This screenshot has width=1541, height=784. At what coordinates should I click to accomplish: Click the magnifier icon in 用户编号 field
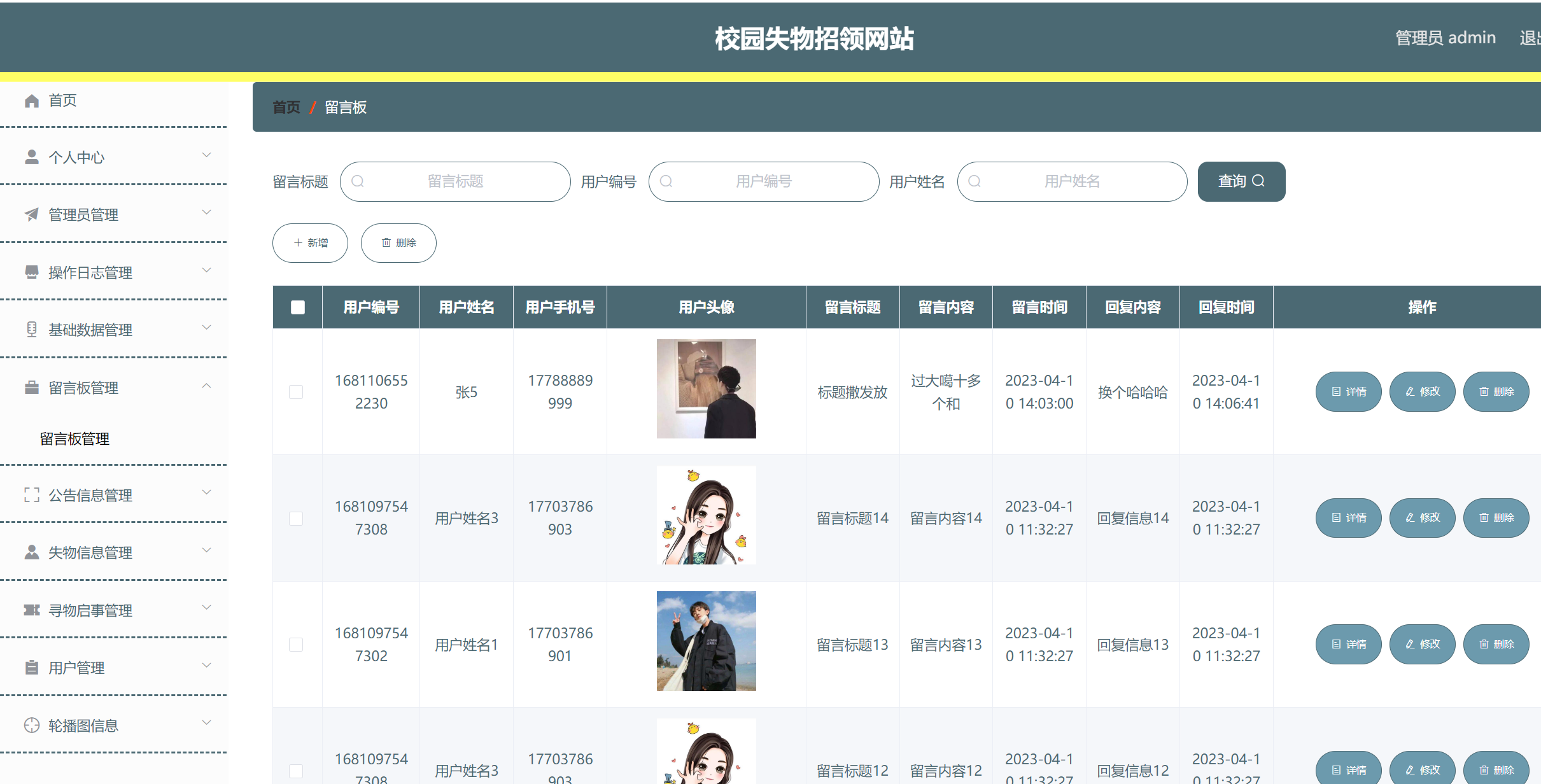(x=666, y=181)
